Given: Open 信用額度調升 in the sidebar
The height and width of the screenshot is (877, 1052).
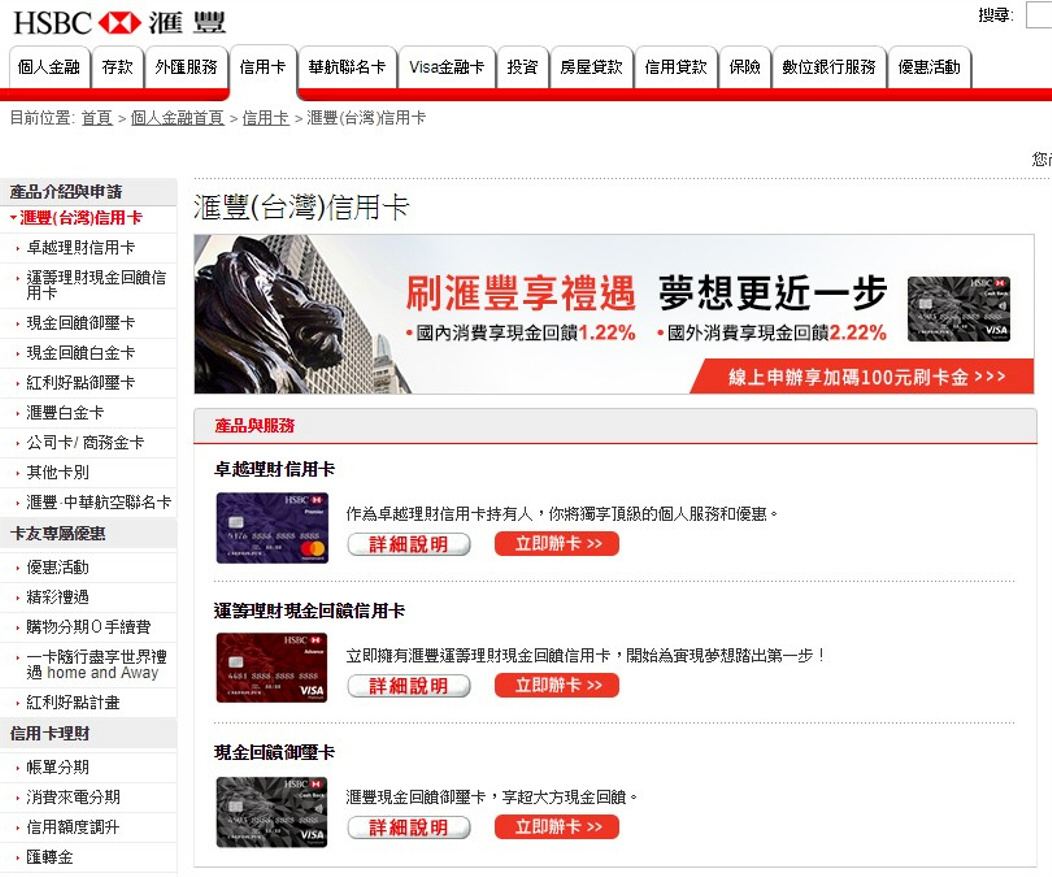Looking at the screenshot, I should pyautogui.click(x=73, y=827).
